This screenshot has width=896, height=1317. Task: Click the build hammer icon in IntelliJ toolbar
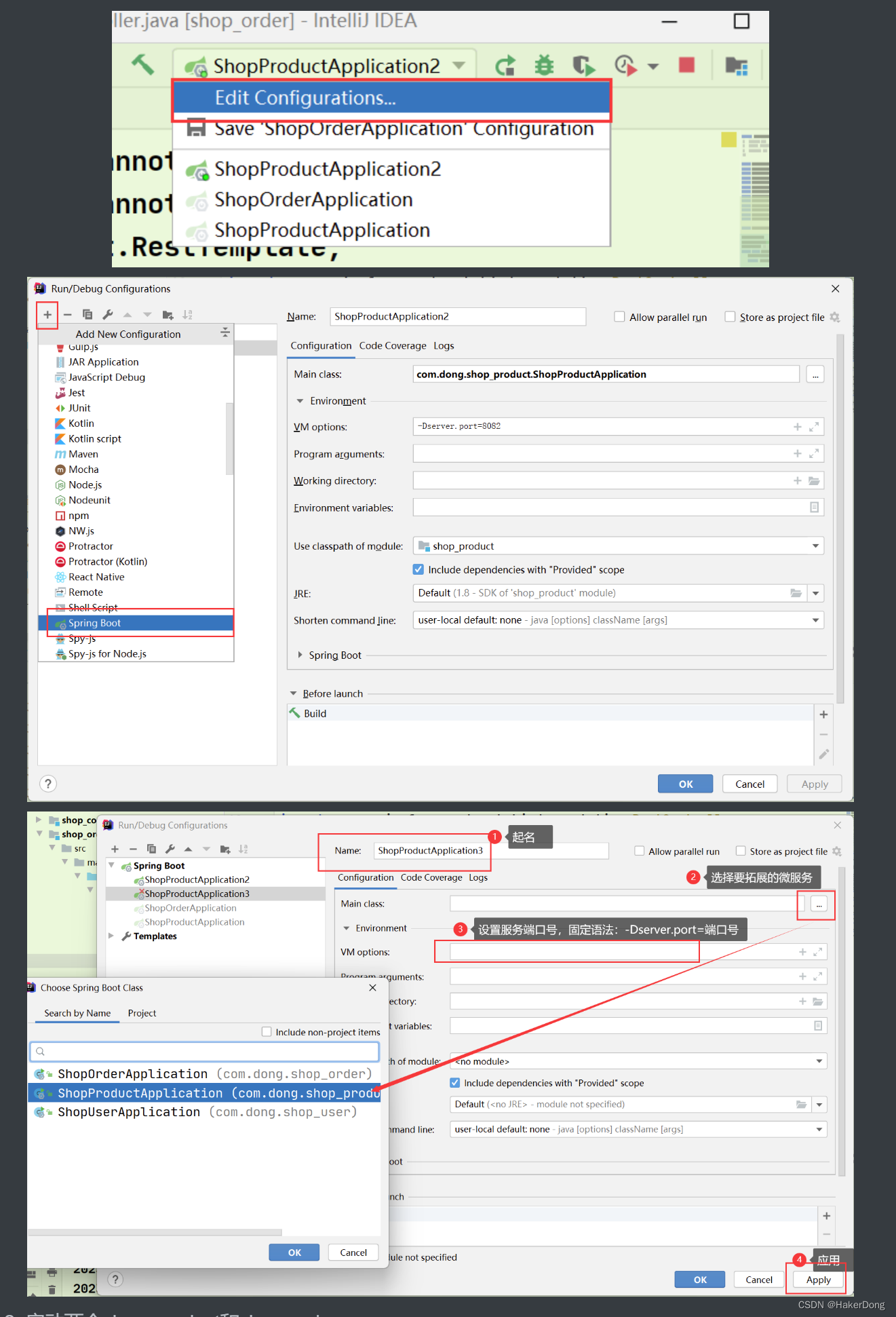coord(142,64)
